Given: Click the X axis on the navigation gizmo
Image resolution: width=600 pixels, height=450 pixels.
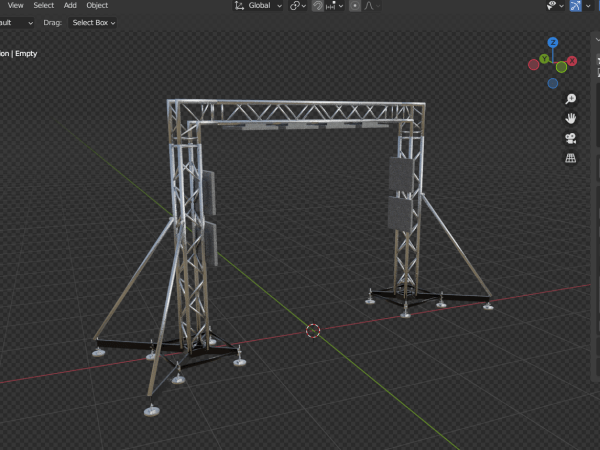Looking at the screenshot, I should coord(572,60).
